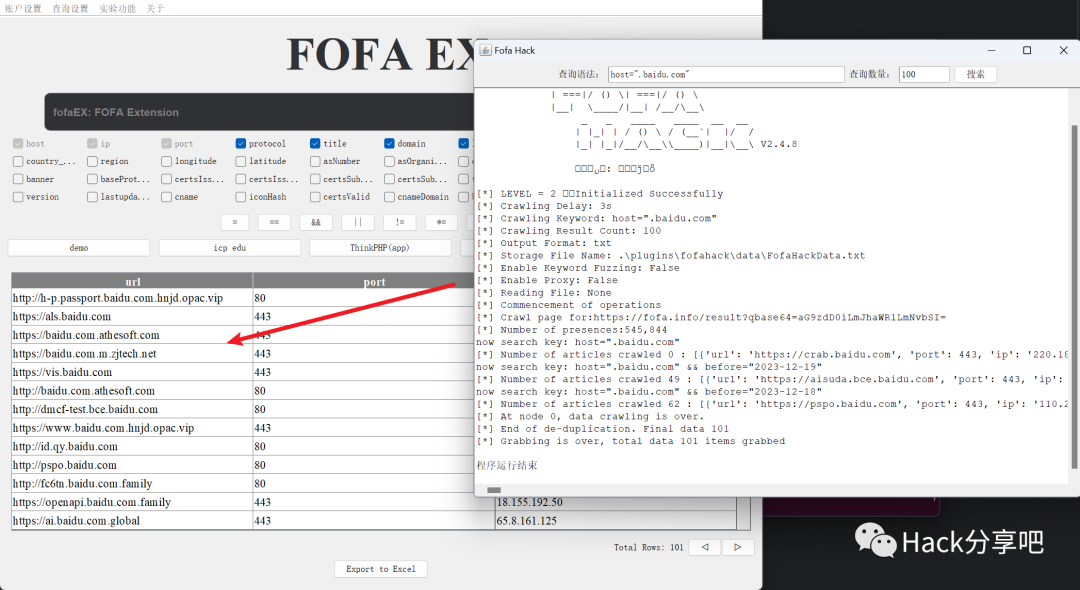Screen dimensions: 1080x590
Task: Focus the 查询数量 count input field
Action: pos(924,74)
